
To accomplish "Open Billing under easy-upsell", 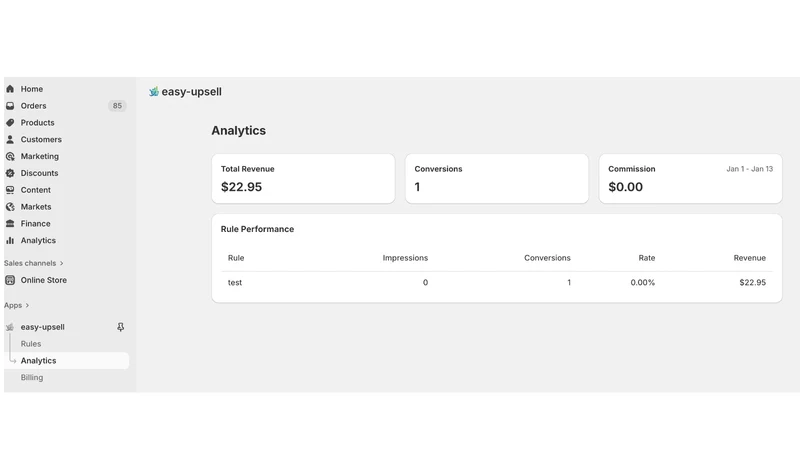I will coord(32,378).
